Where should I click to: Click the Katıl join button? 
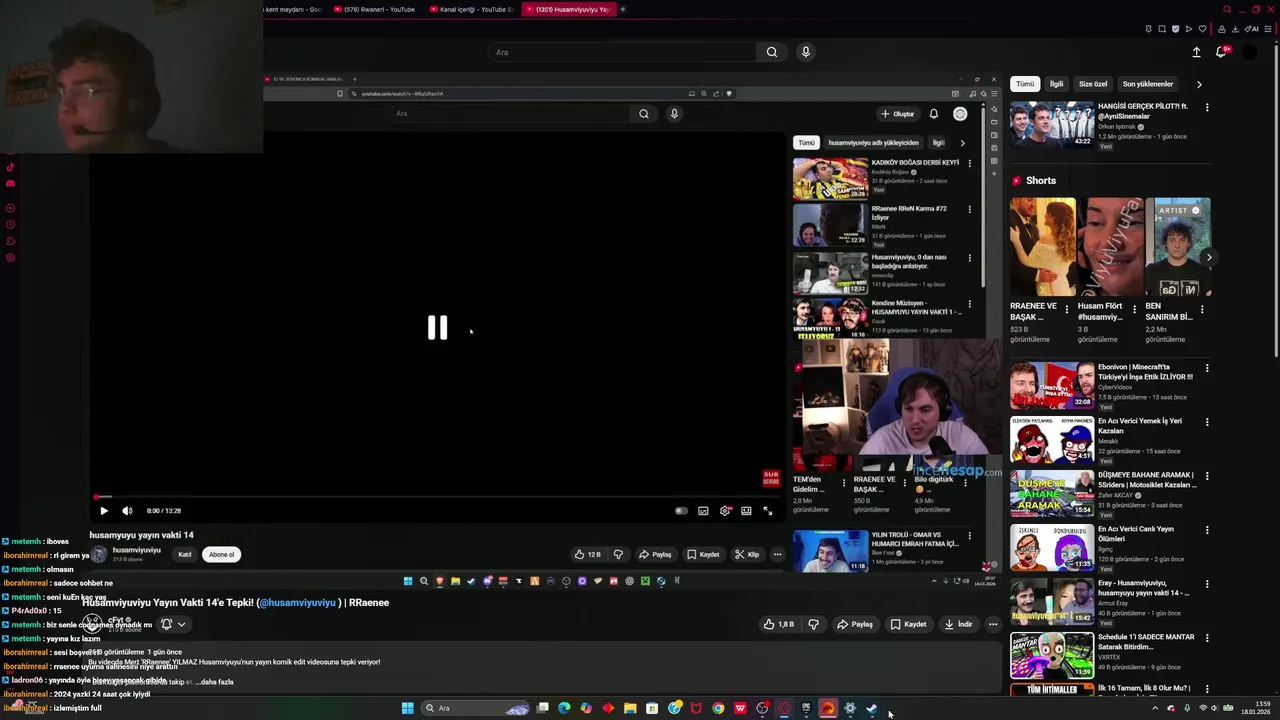[x=185, y=554]
